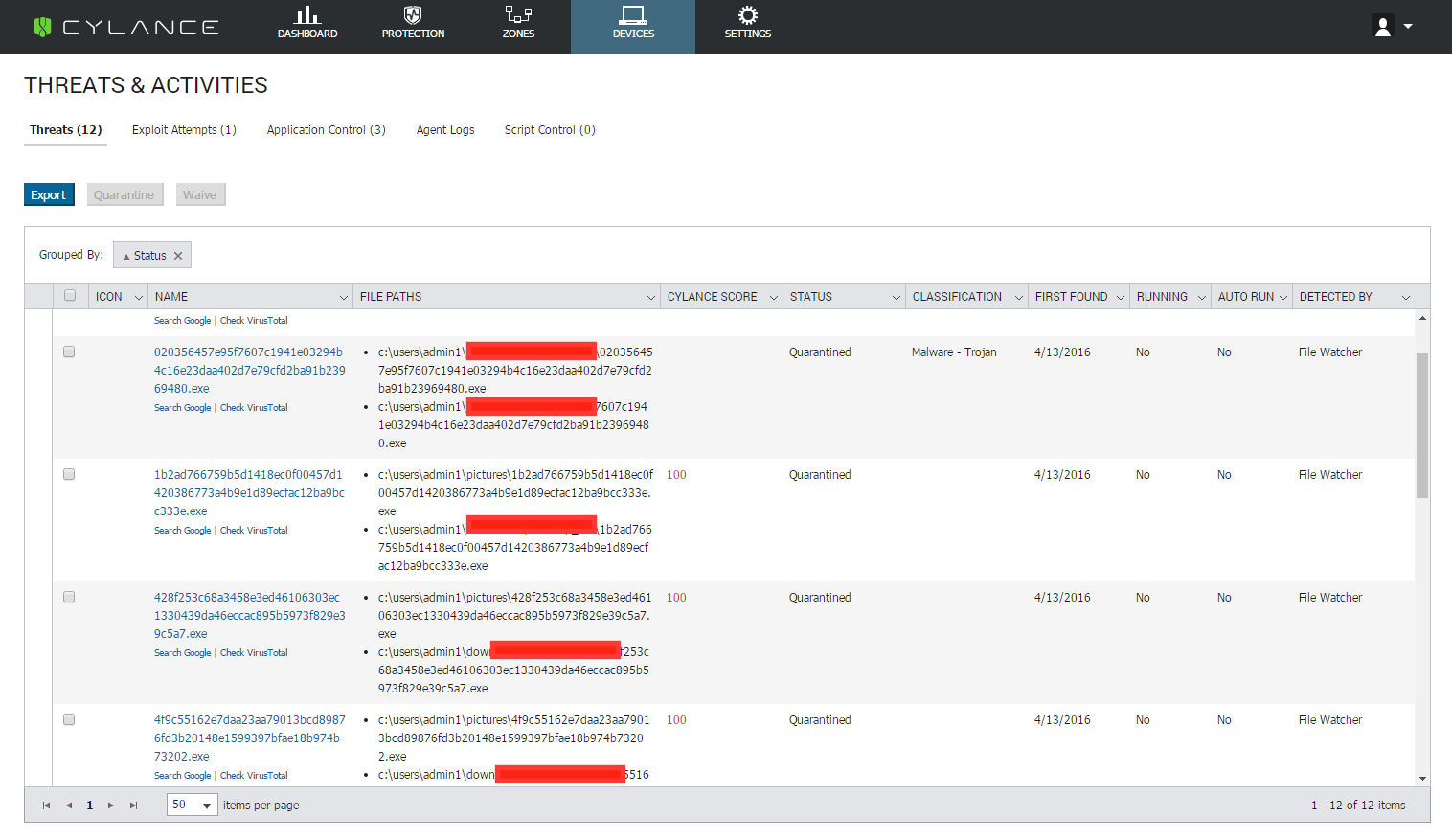1452x840 pixels.
Task: Check the row for 020356457e95f7607c threat
Action: point(69,352)
